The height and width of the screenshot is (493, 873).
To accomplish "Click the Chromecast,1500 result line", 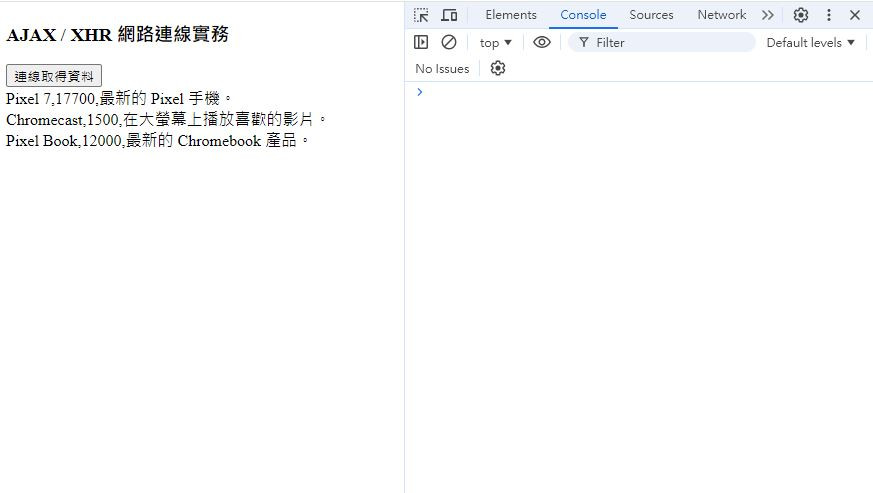I will tap(166, 119).
